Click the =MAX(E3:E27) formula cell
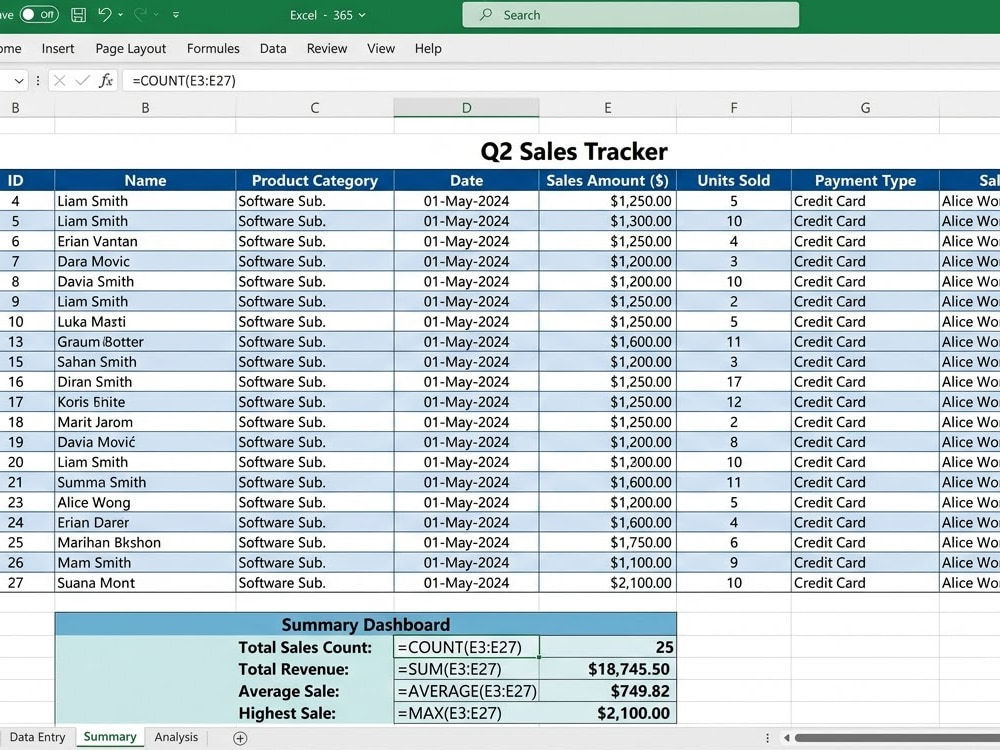Viewport: 1000px width, 750px height. [x=466, y=713]
